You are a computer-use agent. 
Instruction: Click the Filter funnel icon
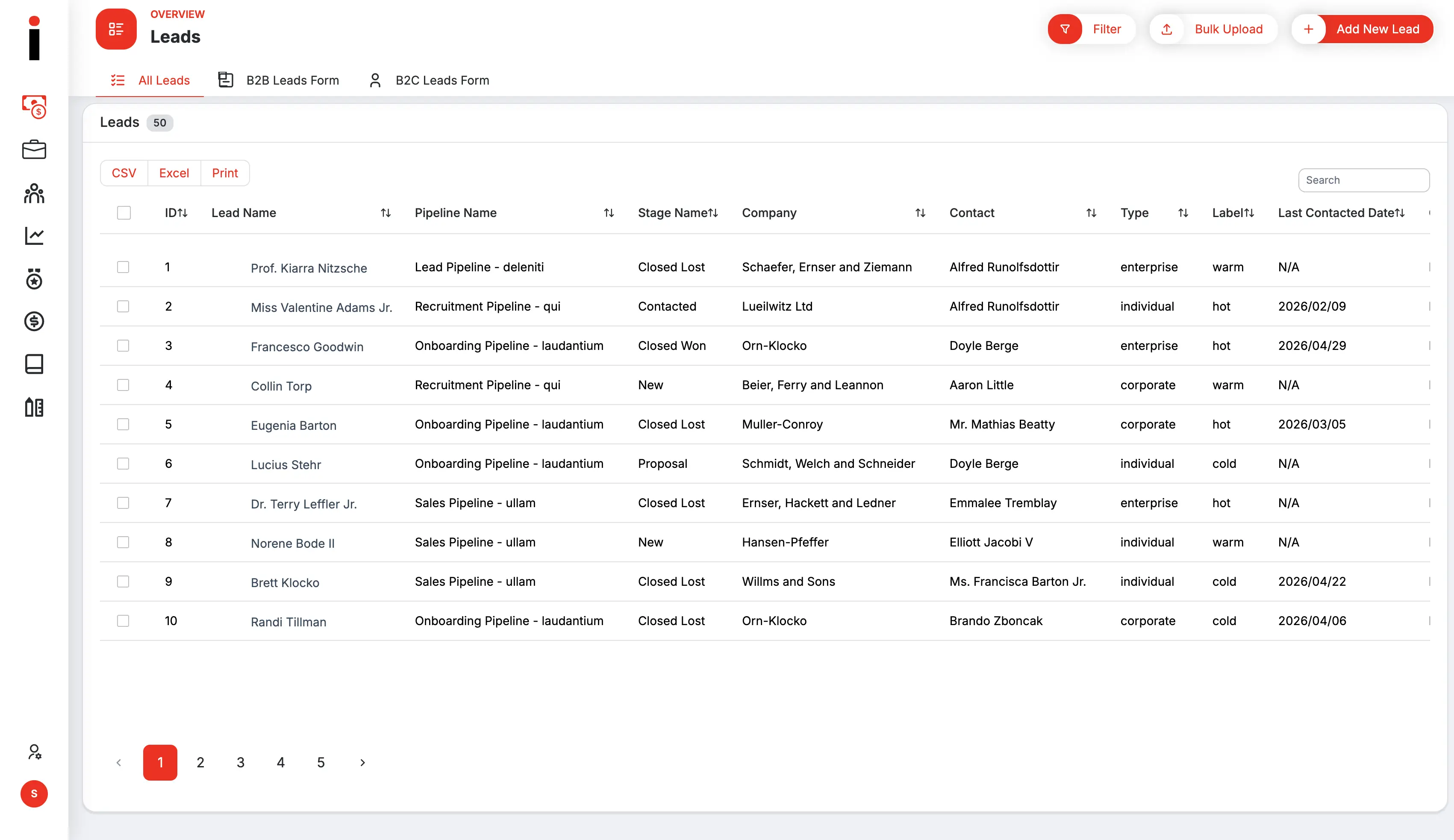click(x=1065, y=29)
